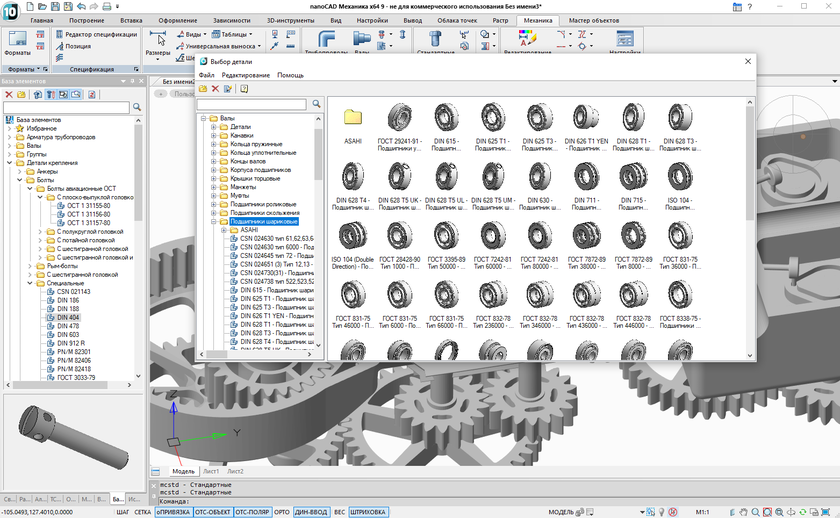Select the DIN 404 item in the tree
Screen dimensions: 840x518
coord(68,317)
